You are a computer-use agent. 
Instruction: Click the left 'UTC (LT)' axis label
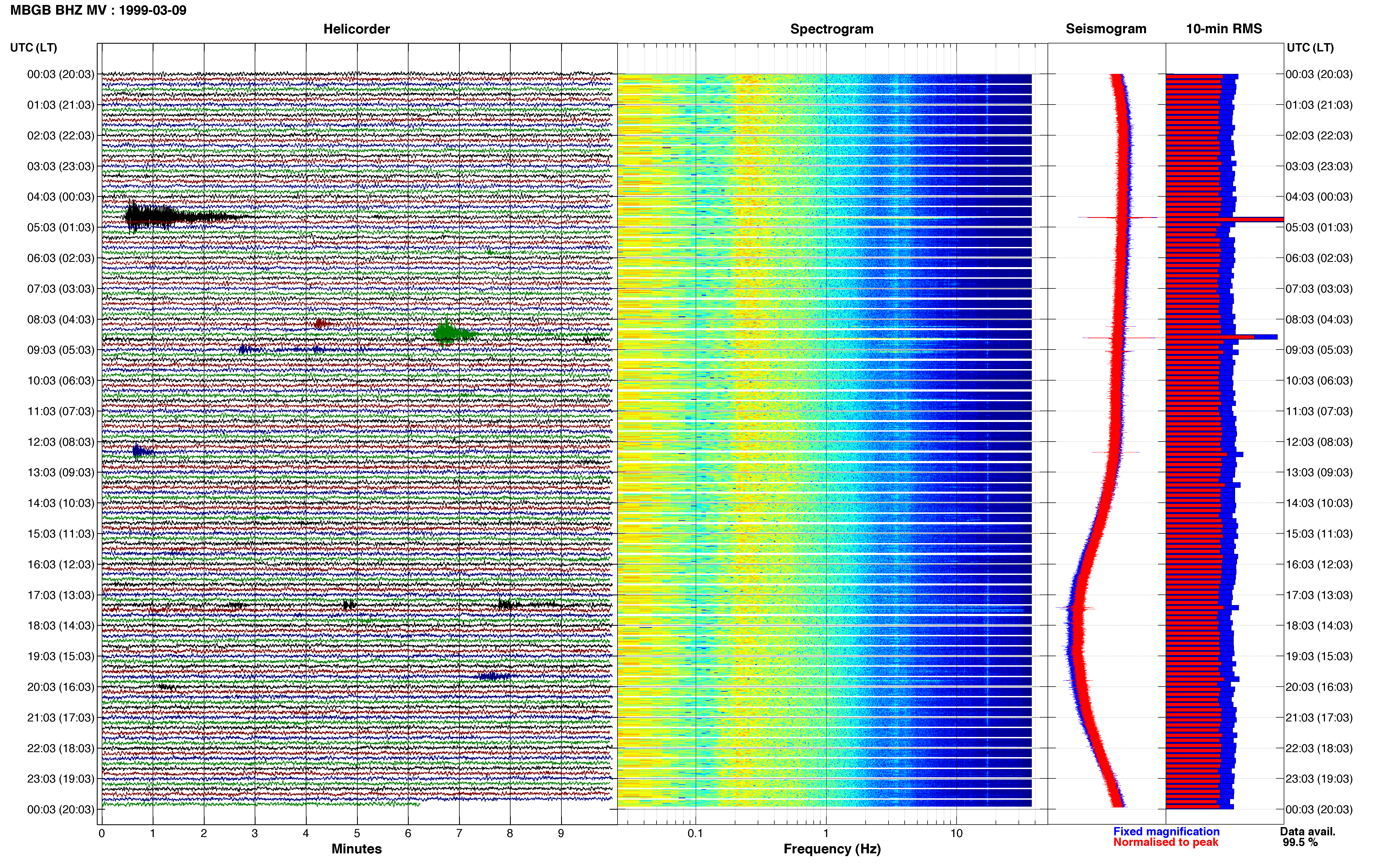(33, 48)
